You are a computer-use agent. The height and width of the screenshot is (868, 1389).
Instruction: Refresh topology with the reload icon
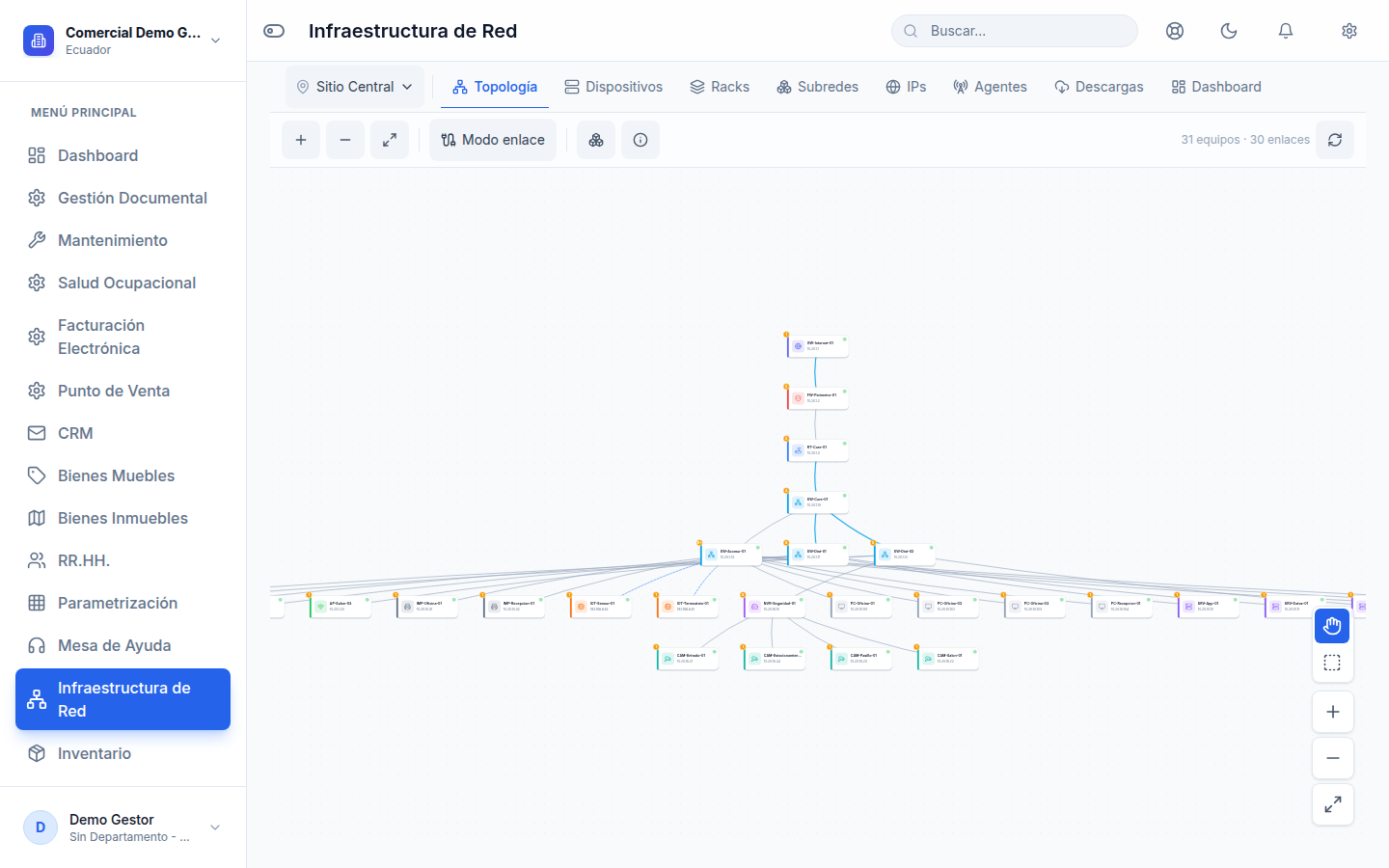click(x=1335, y=140)
